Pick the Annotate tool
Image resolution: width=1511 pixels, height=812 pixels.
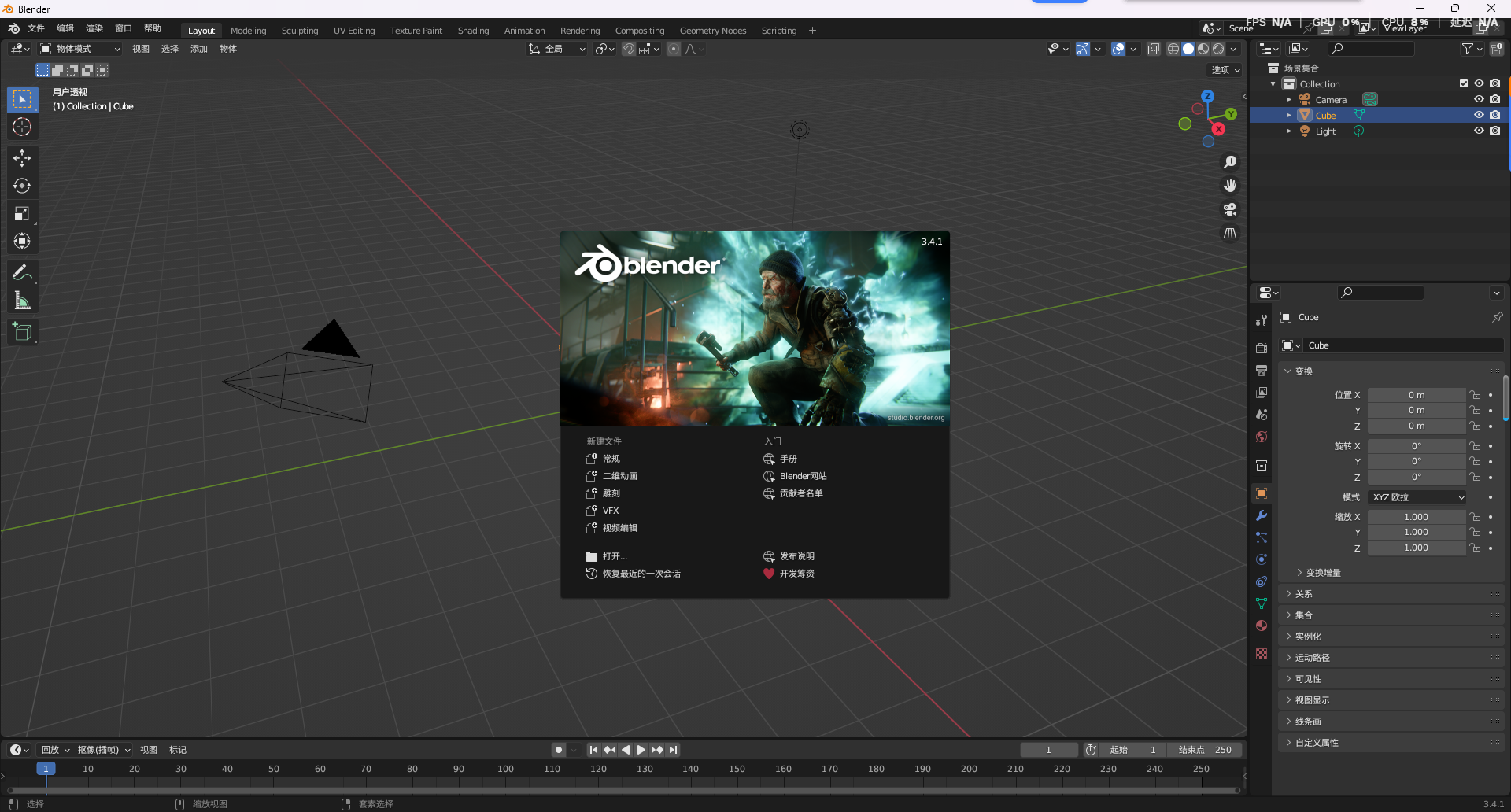point(22,271)
